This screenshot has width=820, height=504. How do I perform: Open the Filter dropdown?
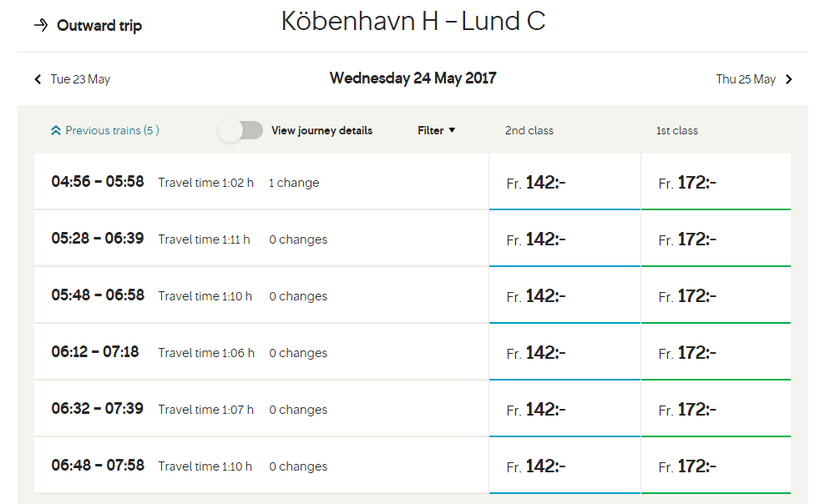[436, 130]
